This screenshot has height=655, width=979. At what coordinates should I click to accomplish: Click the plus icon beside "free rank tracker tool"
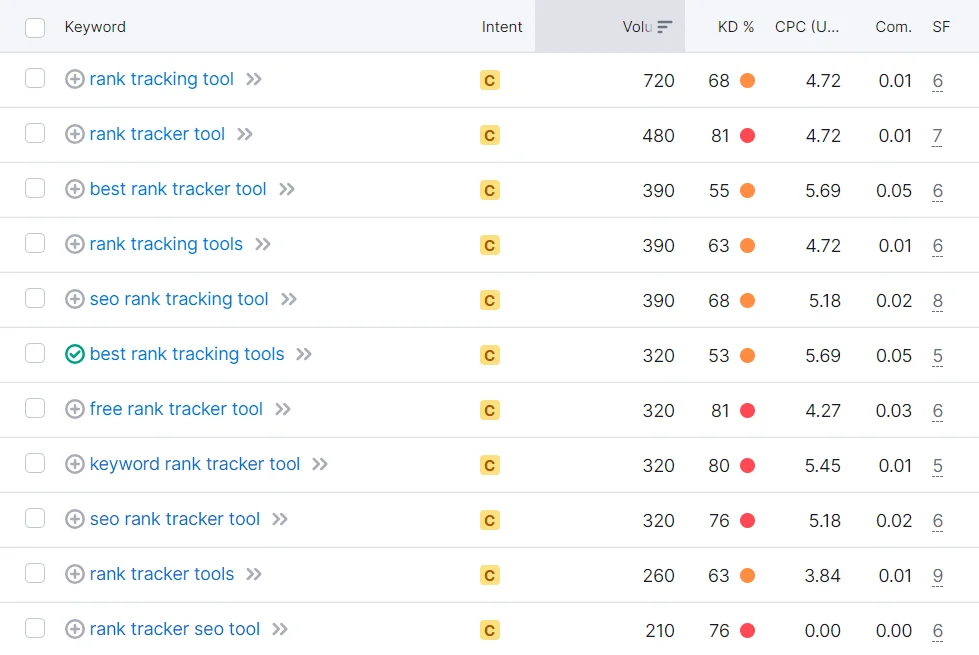(x=74, y=409)
